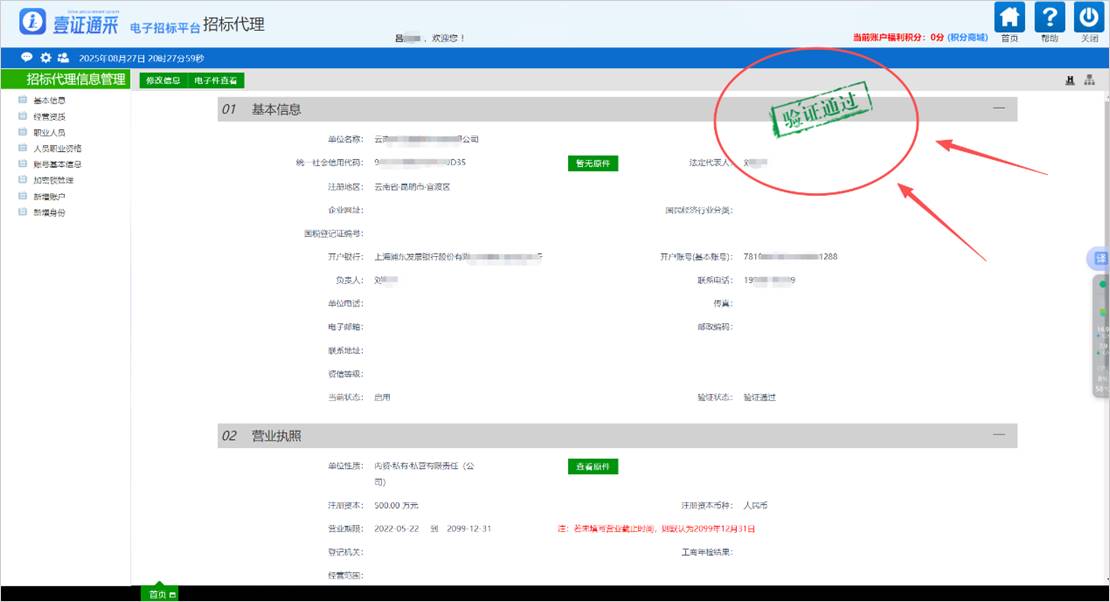
Task: Open 经营资质 in the sidebar
Action: click(49, 116)
